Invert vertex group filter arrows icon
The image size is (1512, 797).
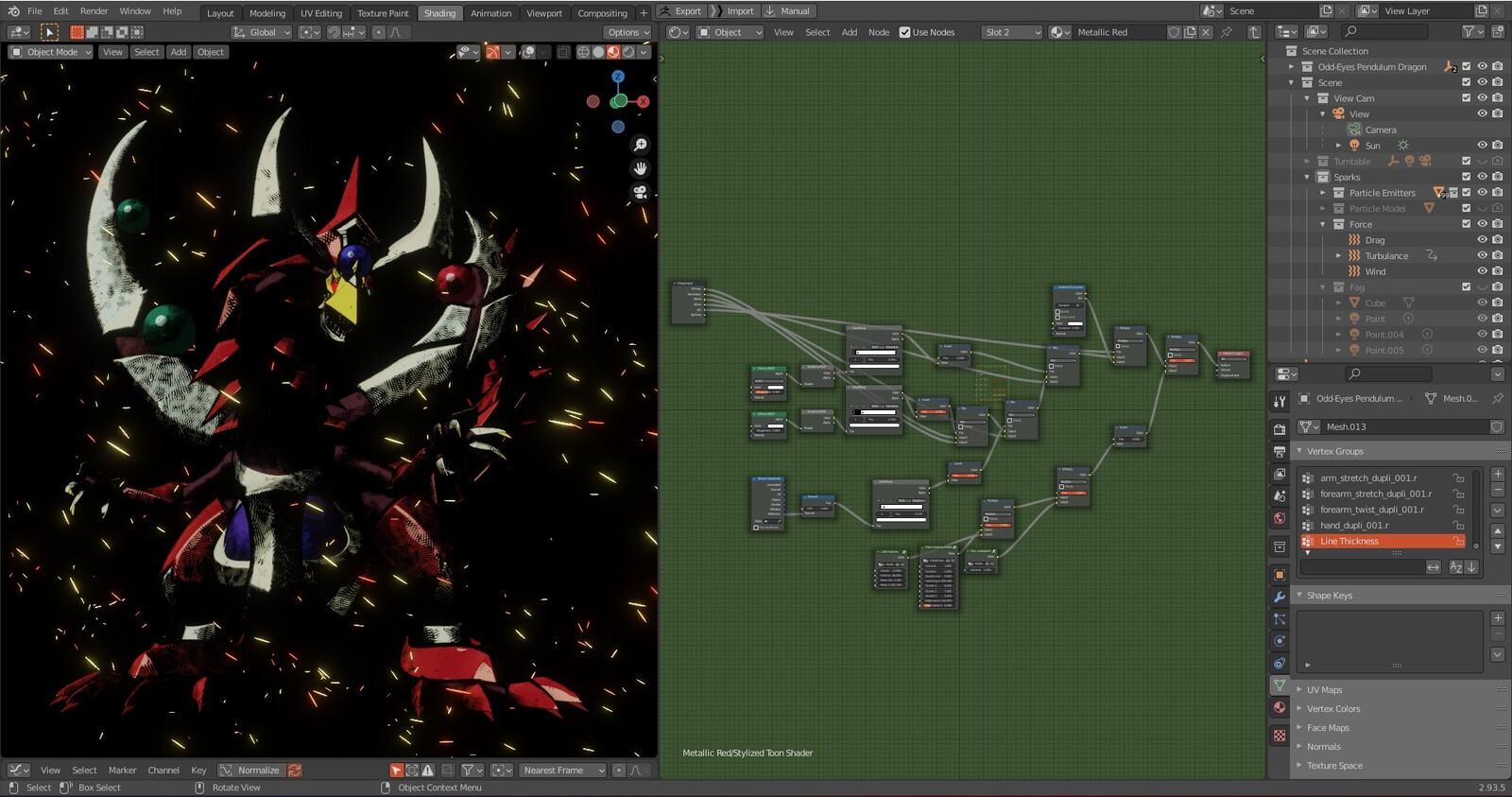(x=1434, y=567)
